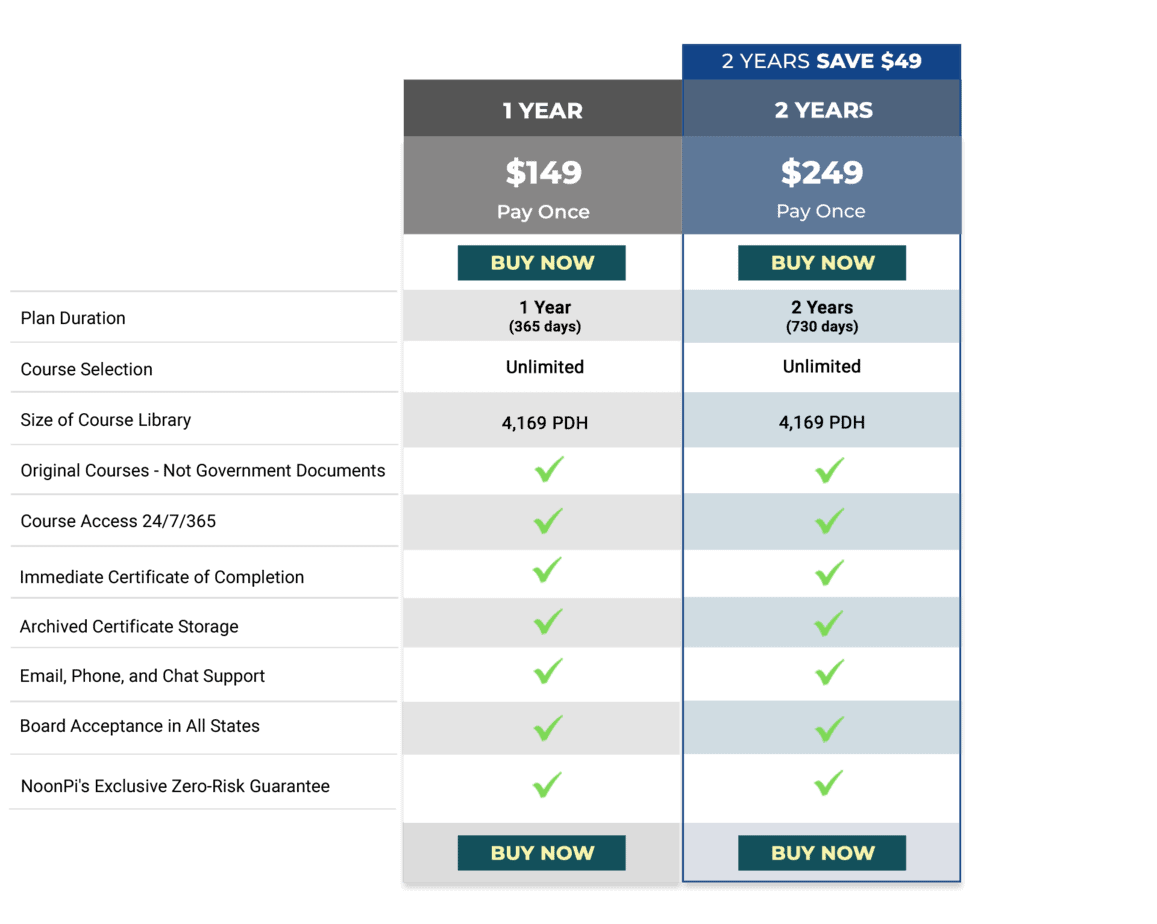Select the 2 YEARS SAVE $49 banner

click(x=822, y=60)
